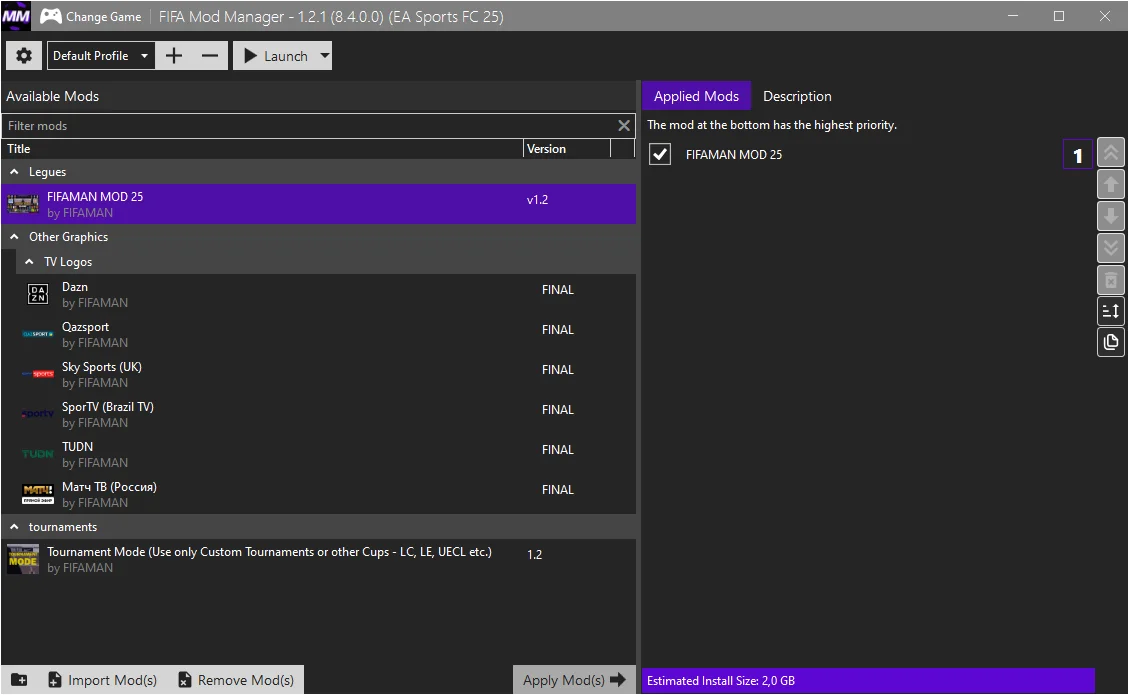Click the copy applied mods icon
1129x695 pixels.
tap(1110, 342)
